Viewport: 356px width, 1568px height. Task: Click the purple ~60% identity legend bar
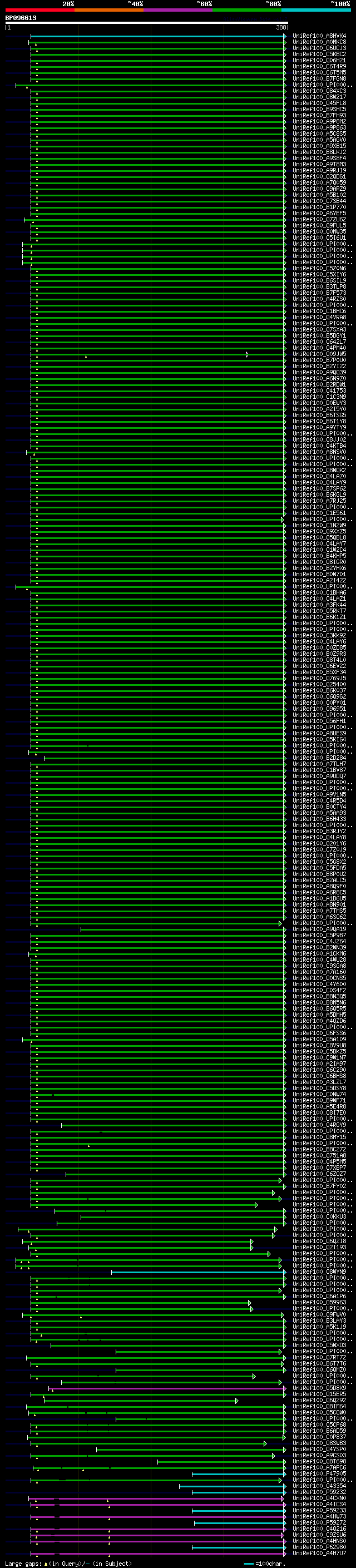pos(179,10)
